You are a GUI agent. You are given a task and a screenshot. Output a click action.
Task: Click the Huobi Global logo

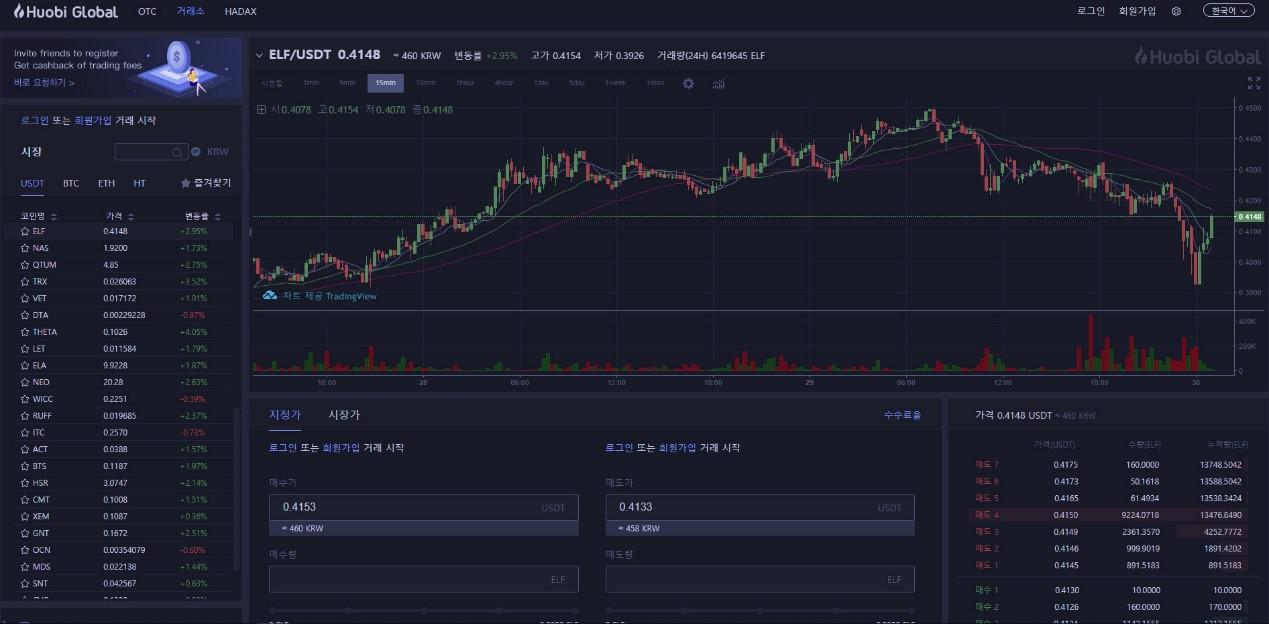pos(65,11)
